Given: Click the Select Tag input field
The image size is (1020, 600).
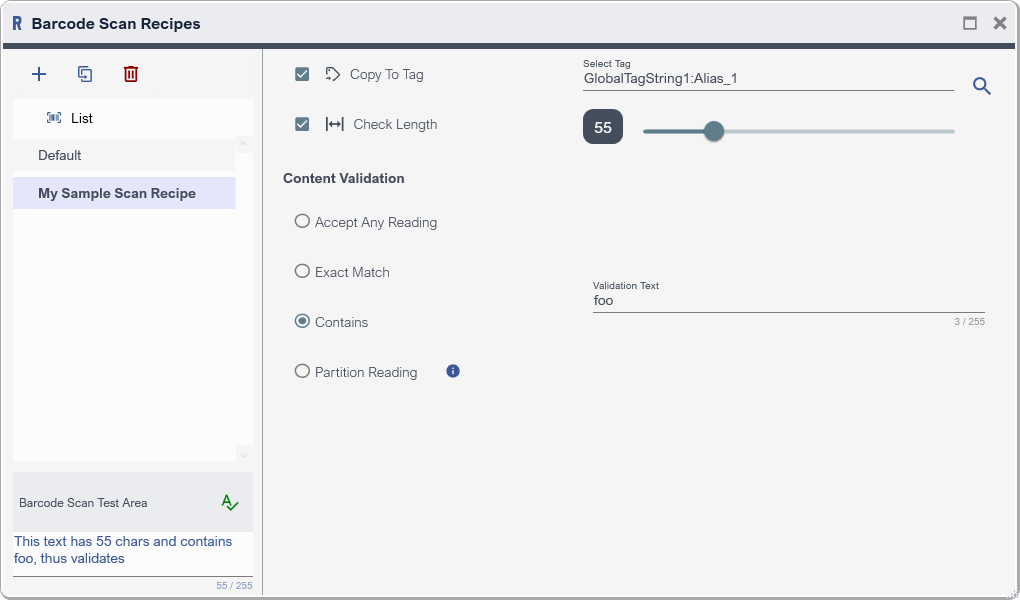Looking at the screenshot, I should (x=768, y=79).
